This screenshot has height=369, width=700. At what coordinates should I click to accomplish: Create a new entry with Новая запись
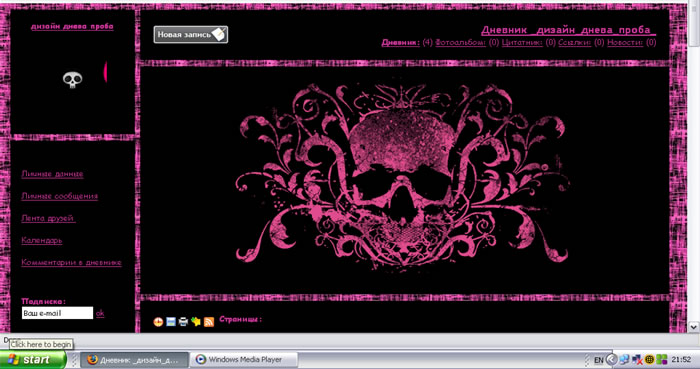tap(191, 34)
